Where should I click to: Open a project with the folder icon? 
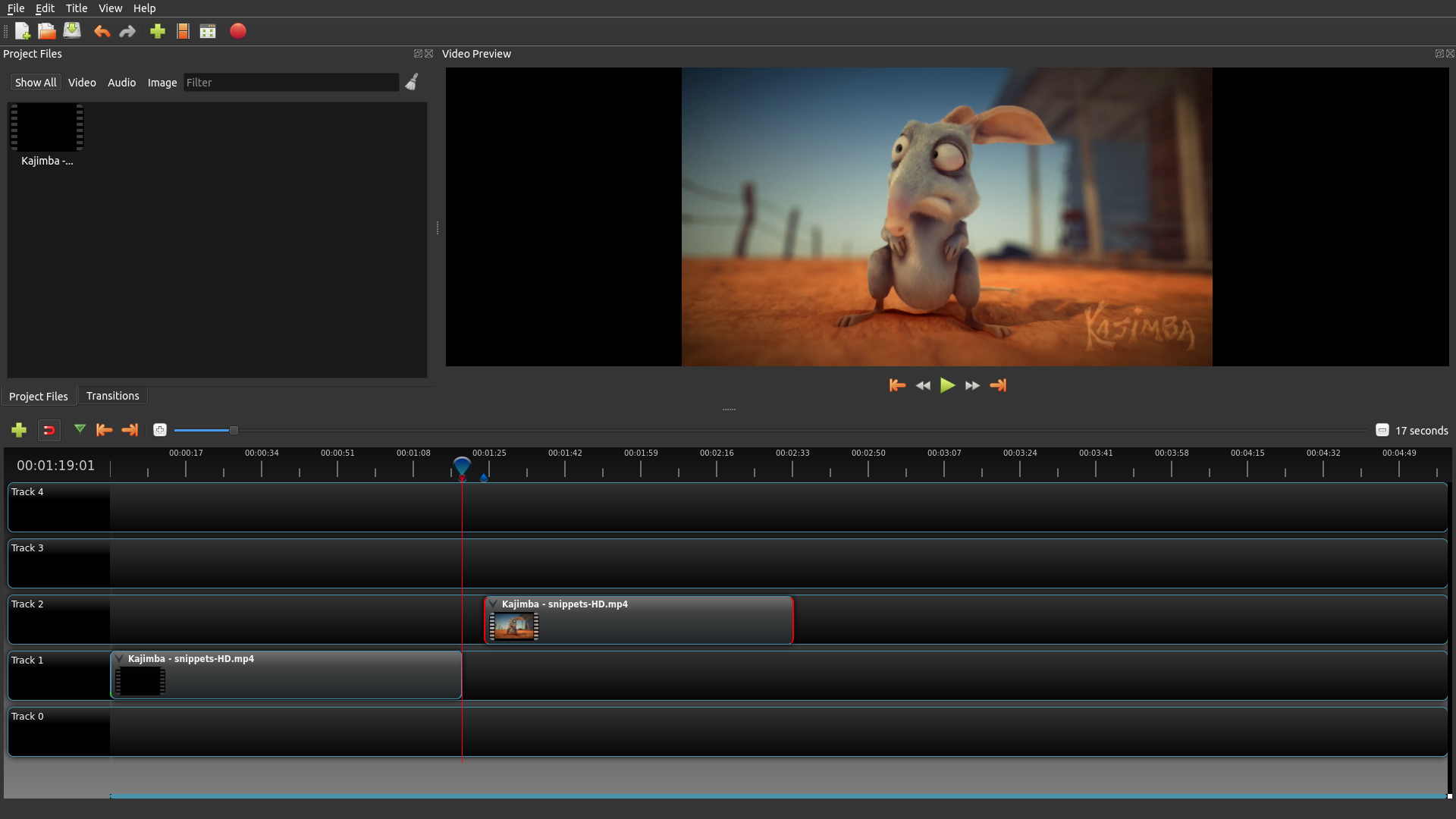pos(46,31)
